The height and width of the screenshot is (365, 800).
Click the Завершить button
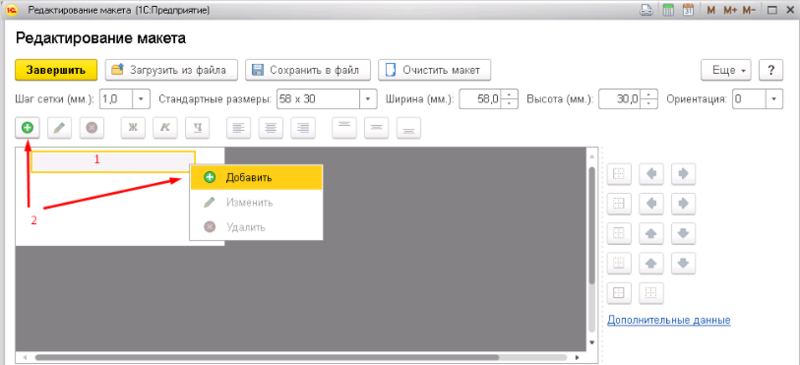(x=56, y=70)
